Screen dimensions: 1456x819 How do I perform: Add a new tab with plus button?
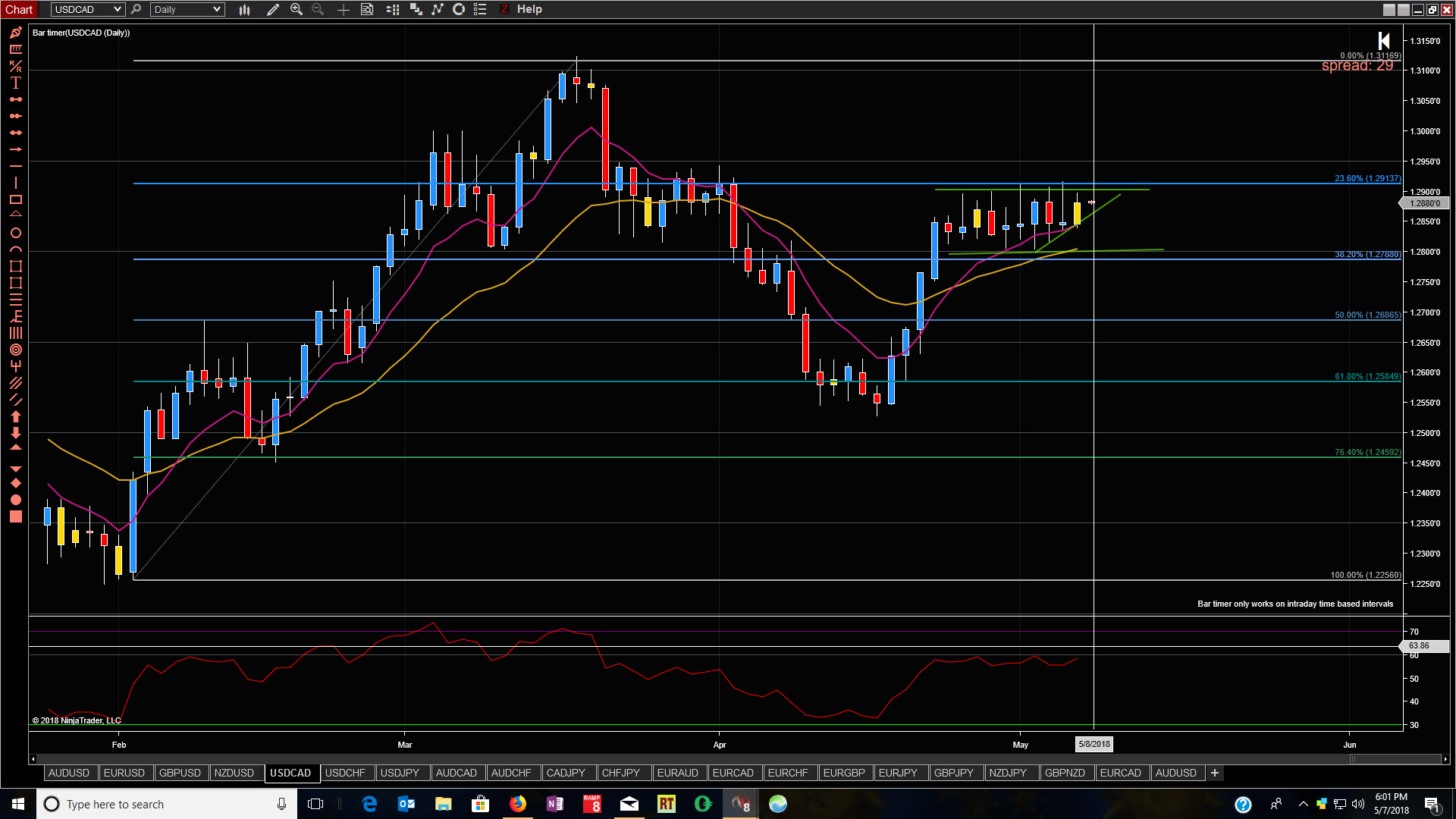pos(1214,773)
